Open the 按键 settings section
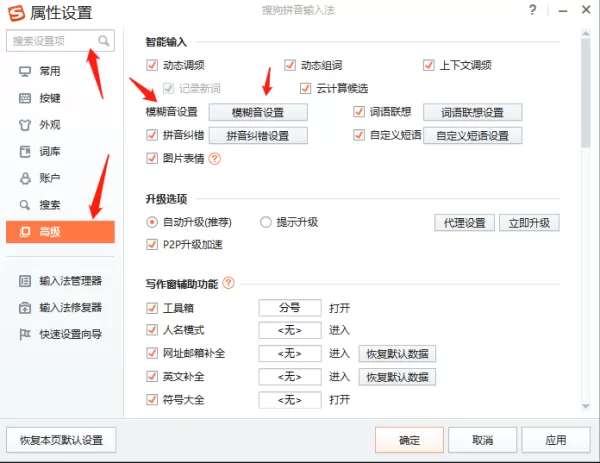600x463 pixels. (60, 98)
